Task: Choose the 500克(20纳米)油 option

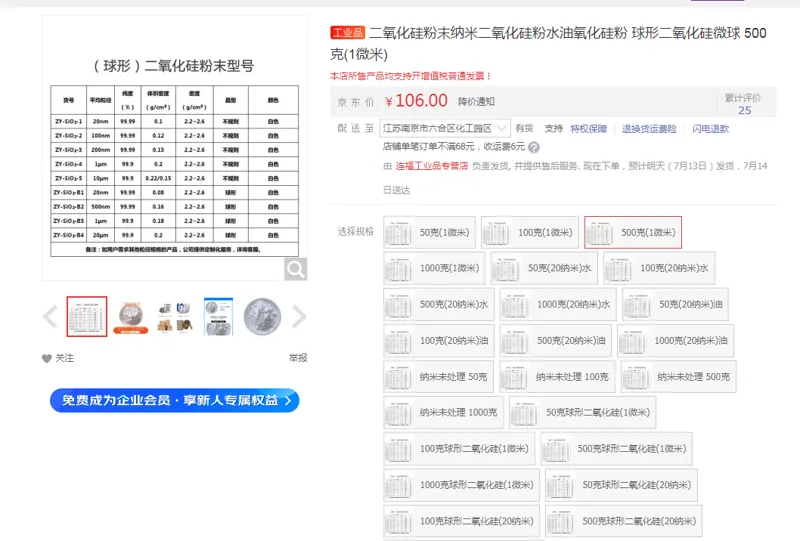Action: (x=556, y=340)
